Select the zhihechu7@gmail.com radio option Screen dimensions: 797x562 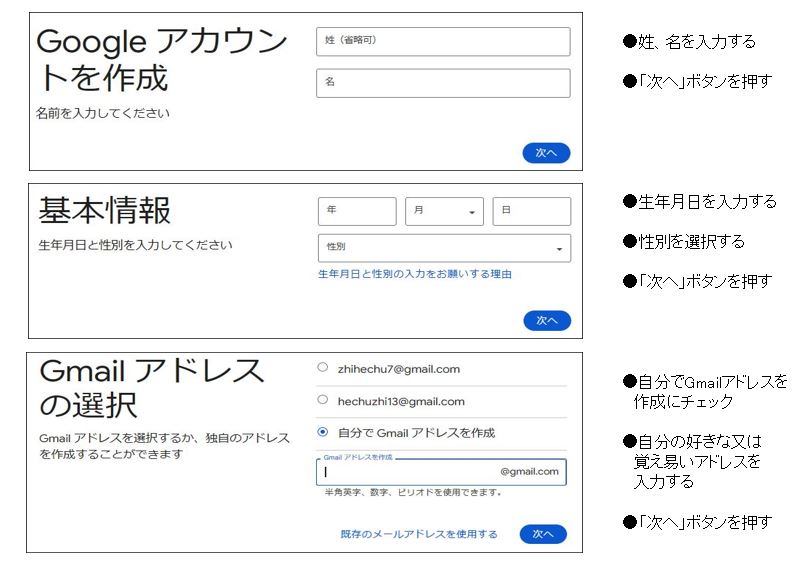click(x=322, y=368)
